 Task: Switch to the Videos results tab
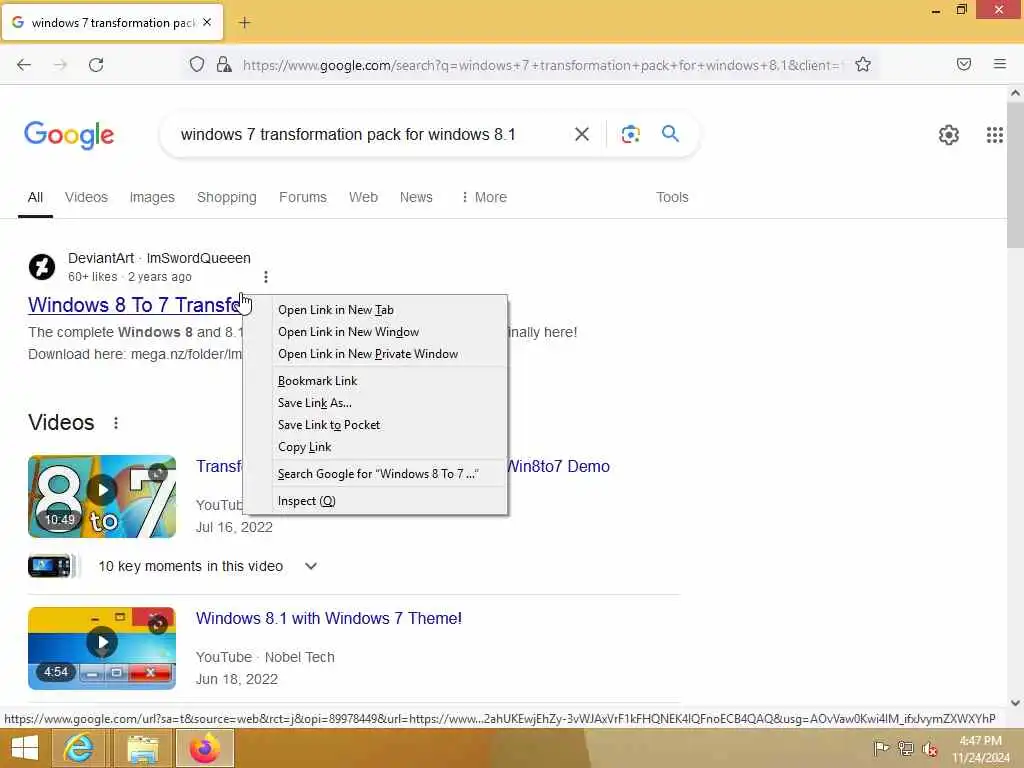[86, 197]
